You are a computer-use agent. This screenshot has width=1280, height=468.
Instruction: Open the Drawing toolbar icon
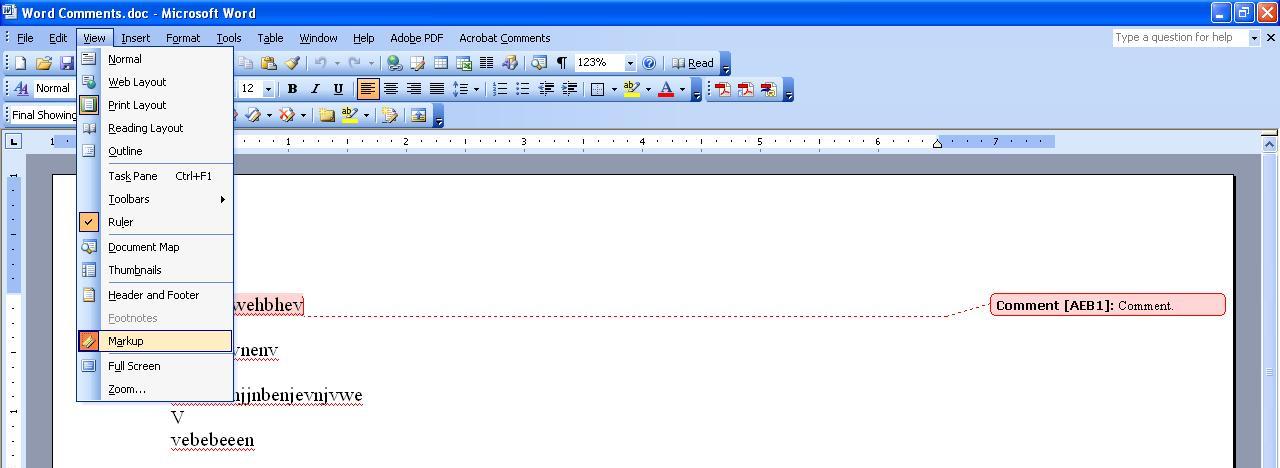click(510, 63)
